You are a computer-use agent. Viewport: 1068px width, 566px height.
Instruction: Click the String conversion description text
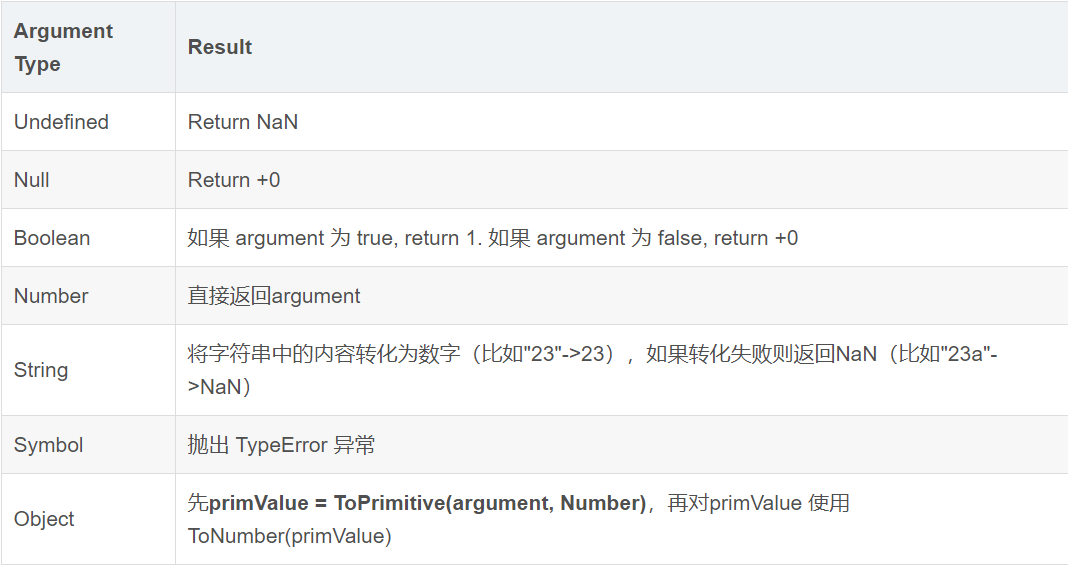[593, 370]
